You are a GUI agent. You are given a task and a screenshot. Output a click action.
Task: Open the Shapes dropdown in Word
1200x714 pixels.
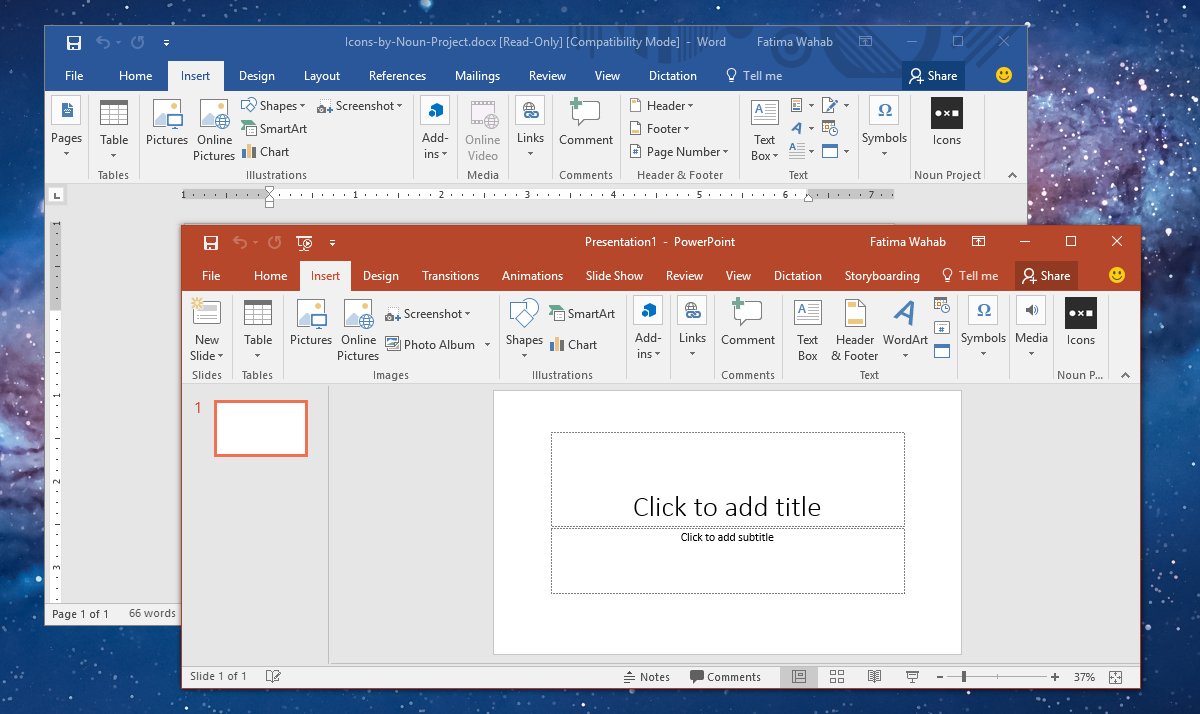pos(273,106)
